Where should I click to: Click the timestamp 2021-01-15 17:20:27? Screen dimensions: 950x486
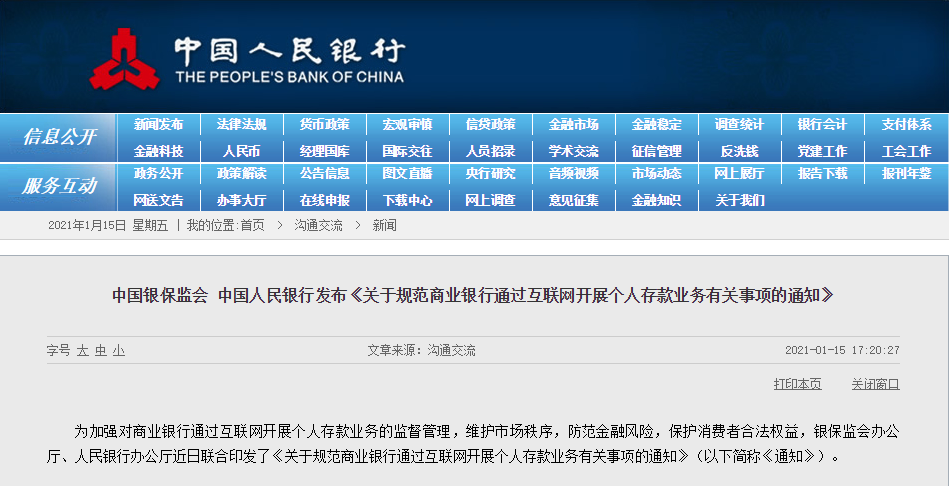(x=842, y=350)
